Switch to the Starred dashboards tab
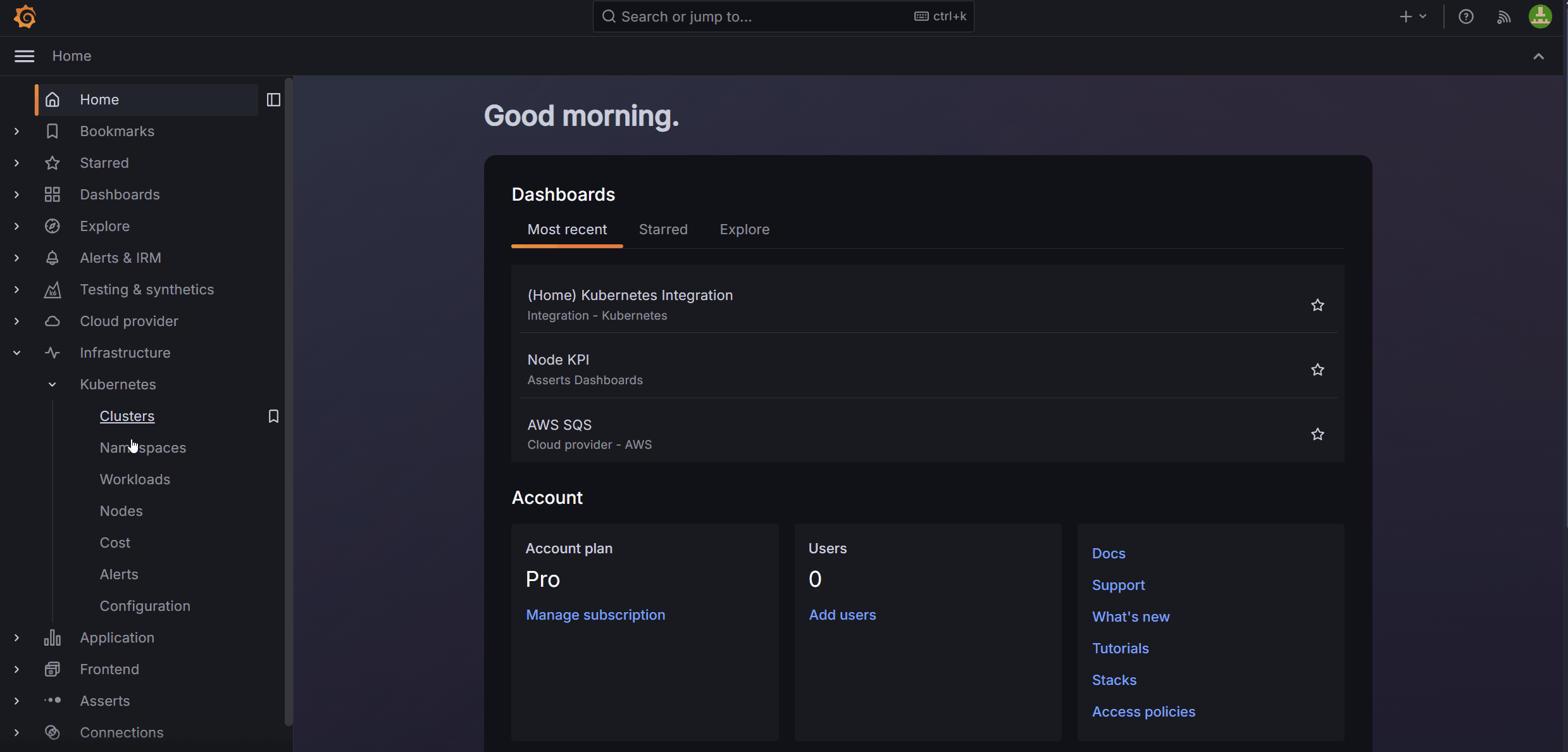The image size is (1568, 752). [663, 229]
